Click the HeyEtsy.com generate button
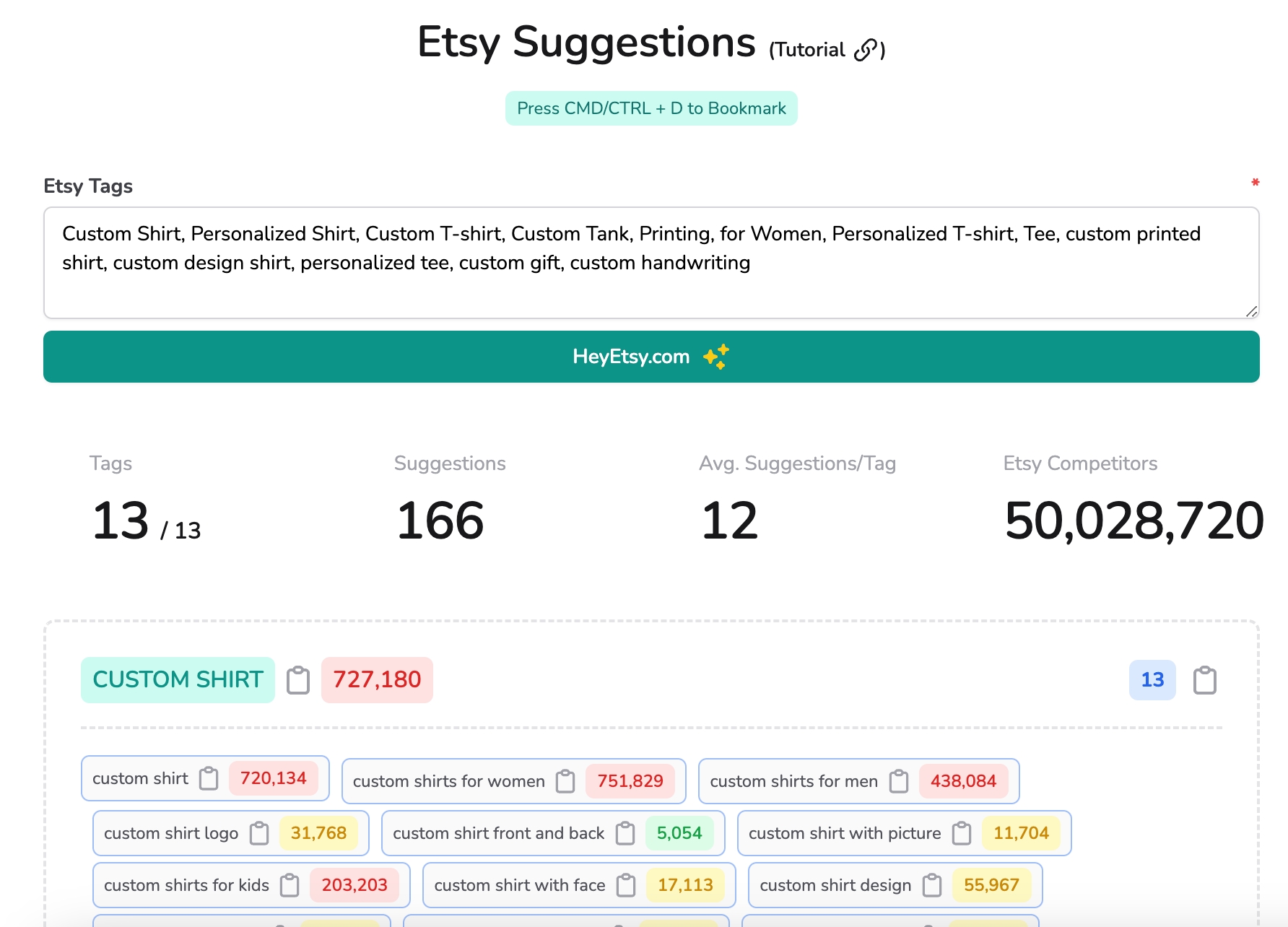This screenshot has width=1288, height=927. [650, 357]
